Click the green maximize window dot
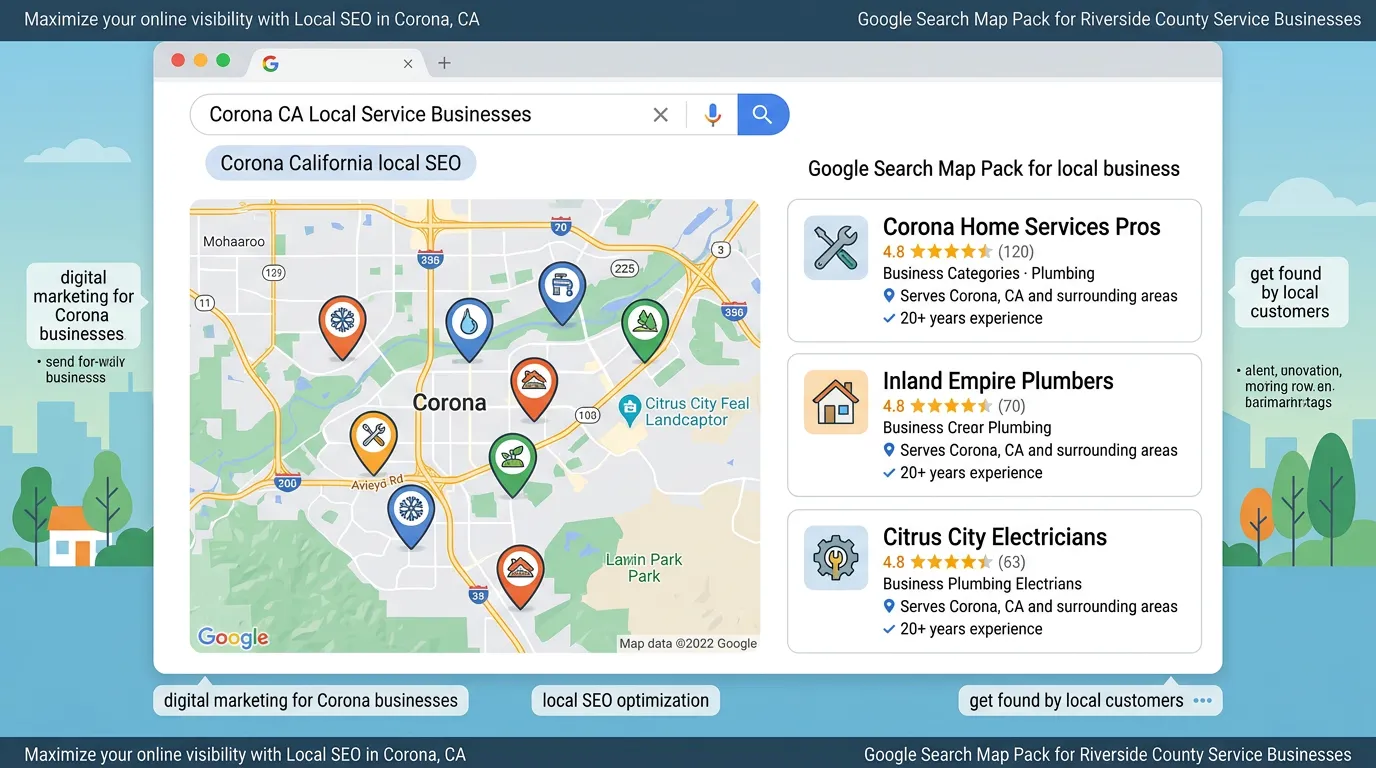1376x768 pixels. click(223, 61)
